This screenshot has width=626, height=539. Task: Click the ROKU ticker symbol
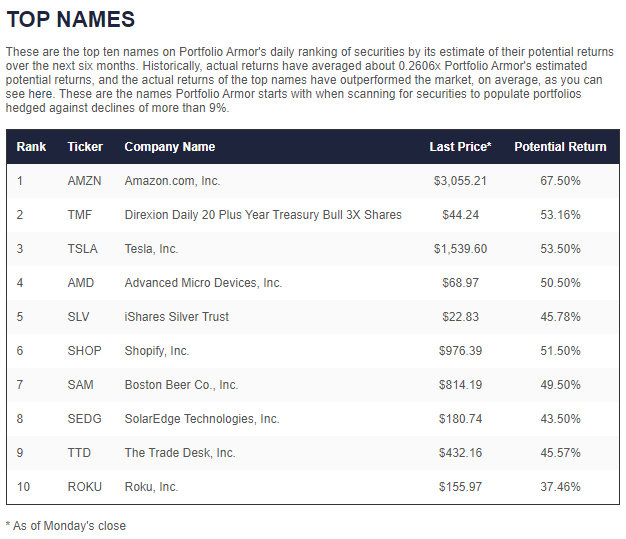(84, 487)
